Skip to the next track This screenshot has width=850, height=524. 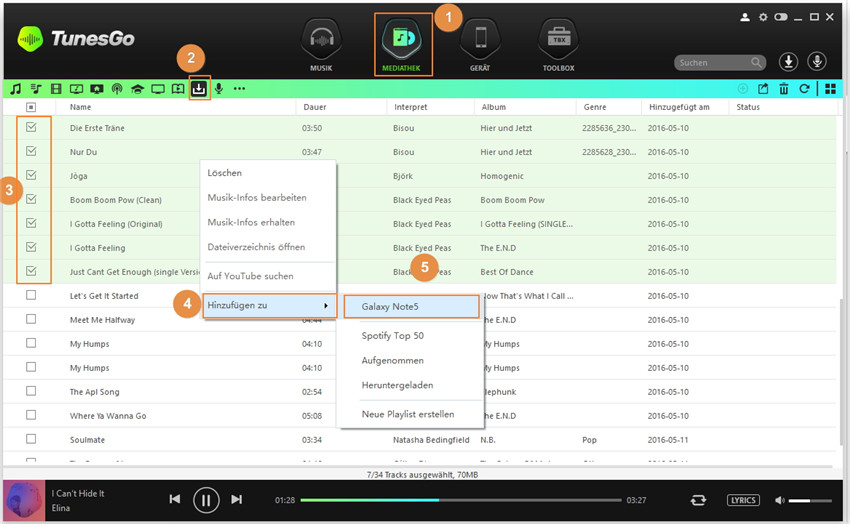[x=236, y=499]
